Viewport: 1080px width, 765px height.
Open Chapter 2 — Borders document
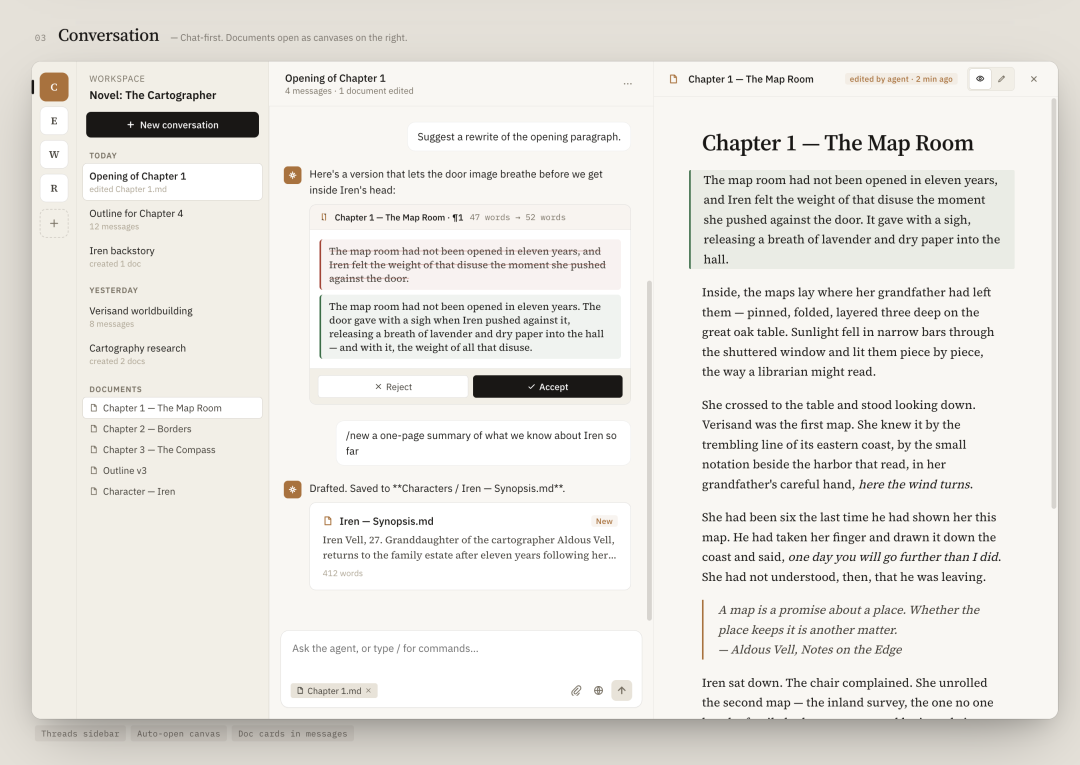tap(147, 429)
